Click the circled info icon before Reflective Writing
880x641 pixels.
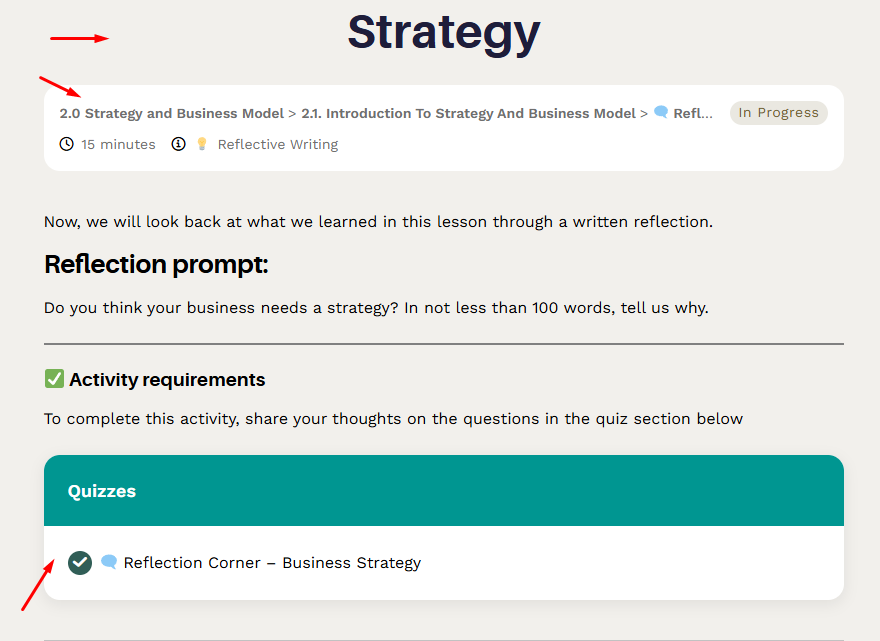coord(179,144)
